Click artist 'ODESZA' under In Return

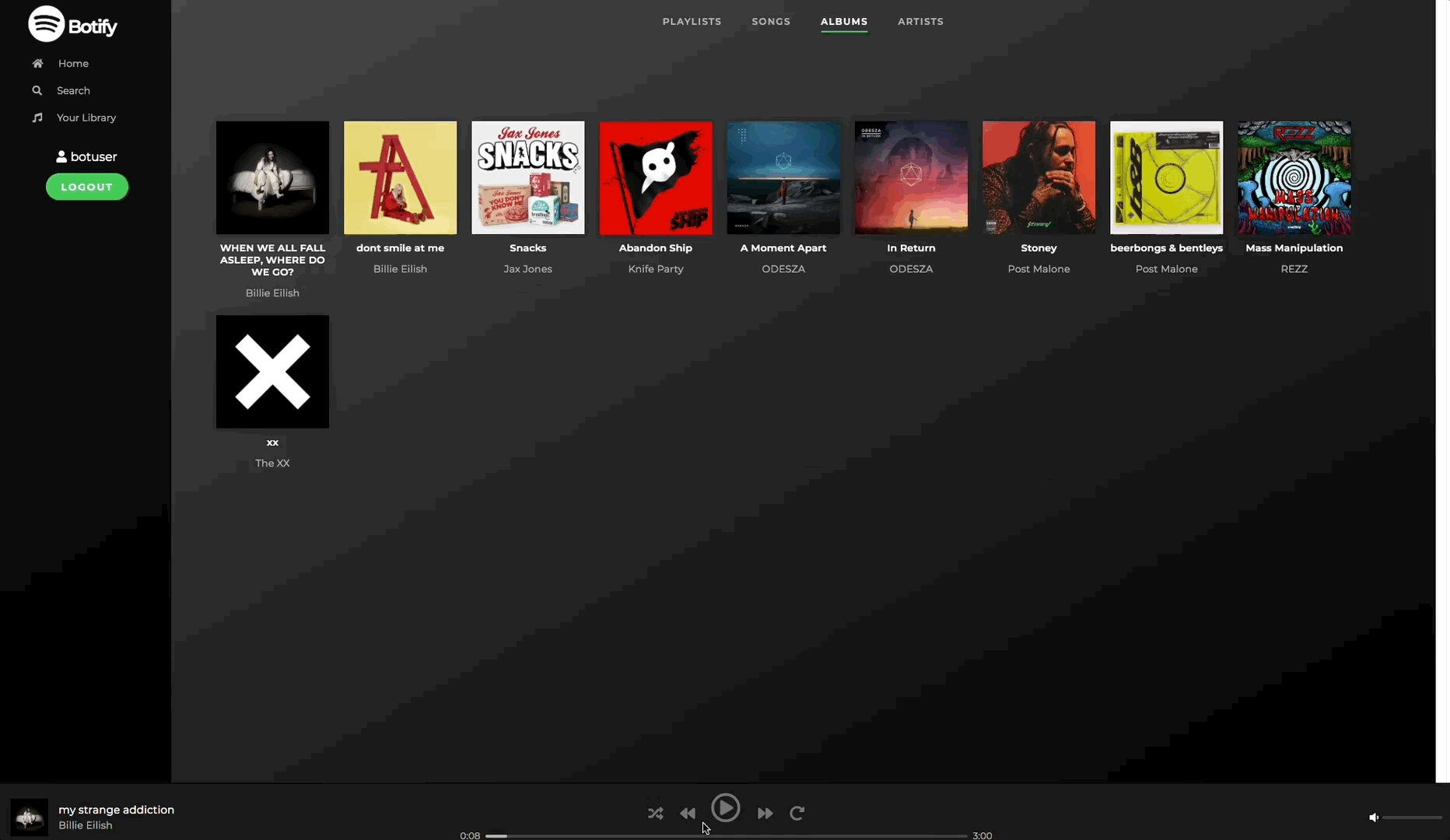(911, 269)
